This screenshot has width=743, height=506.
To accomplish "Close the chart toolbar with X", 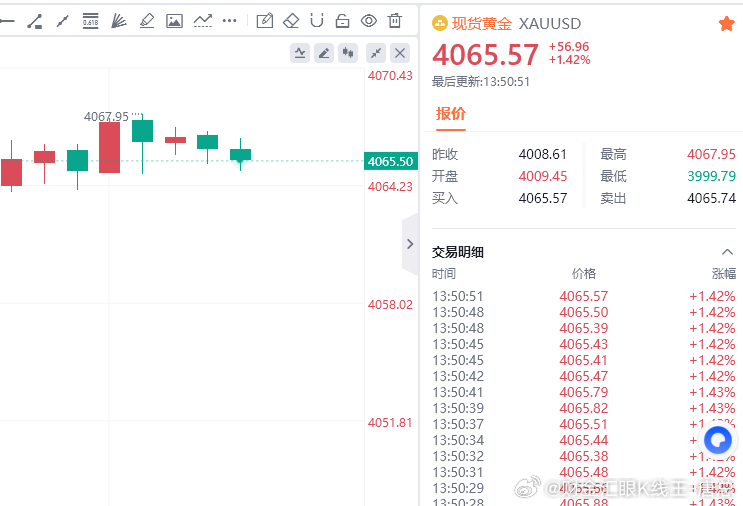I will [400, 53].
